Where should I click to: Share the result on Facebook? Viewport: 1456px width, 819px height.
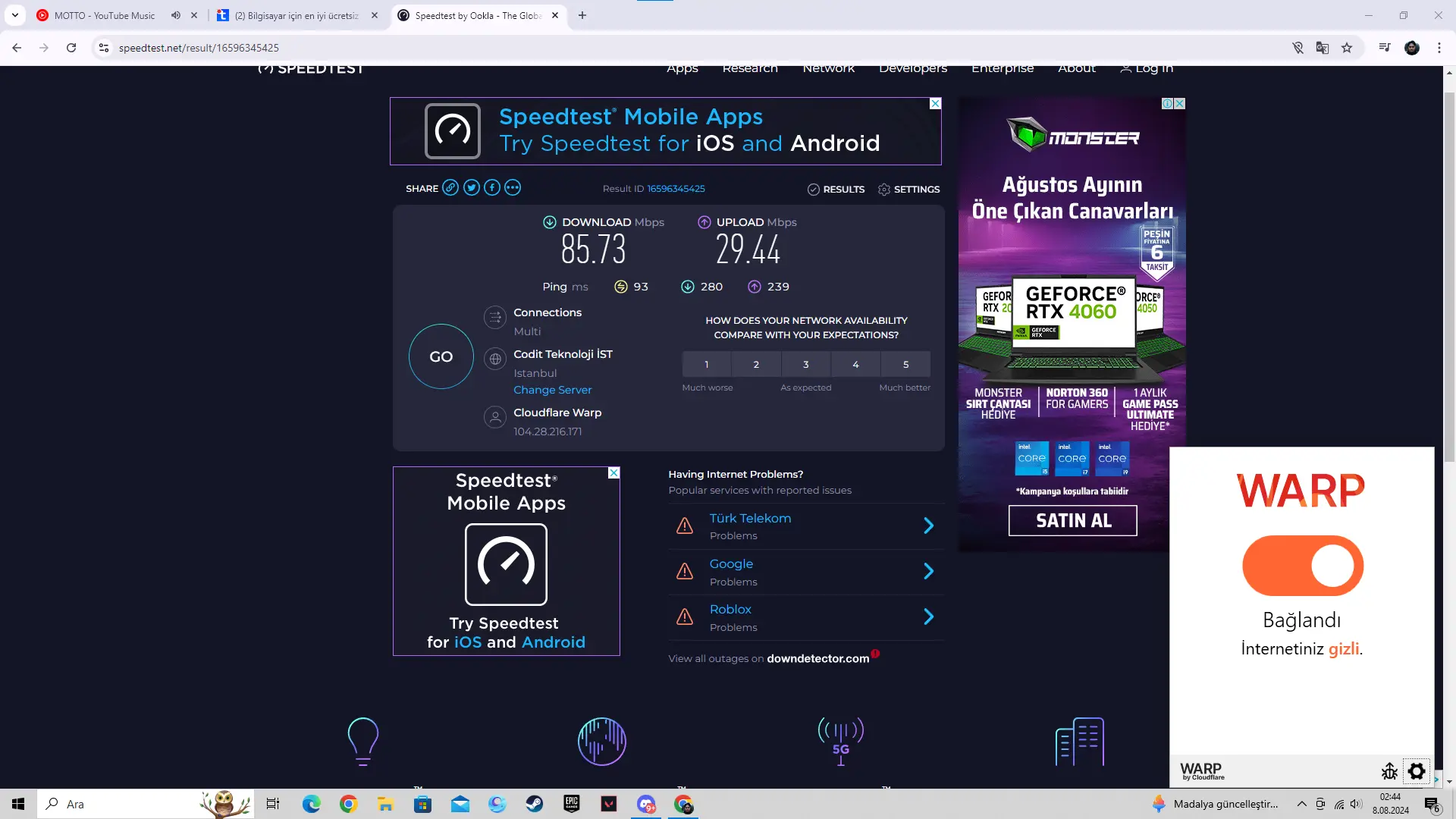point(492,187)
